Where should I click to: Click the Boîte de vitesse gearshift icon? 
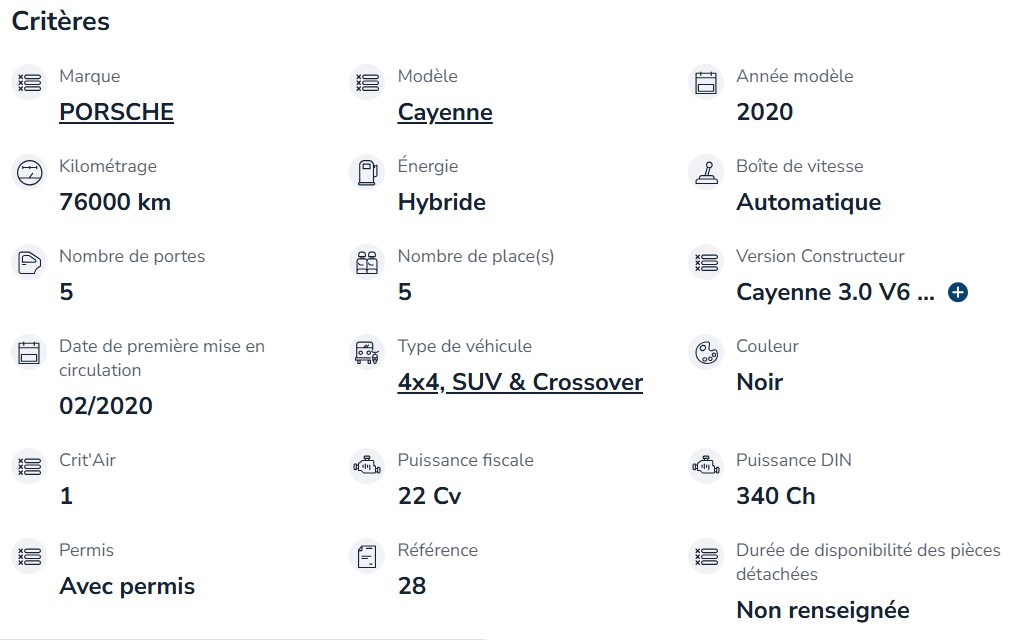[706, 173]
